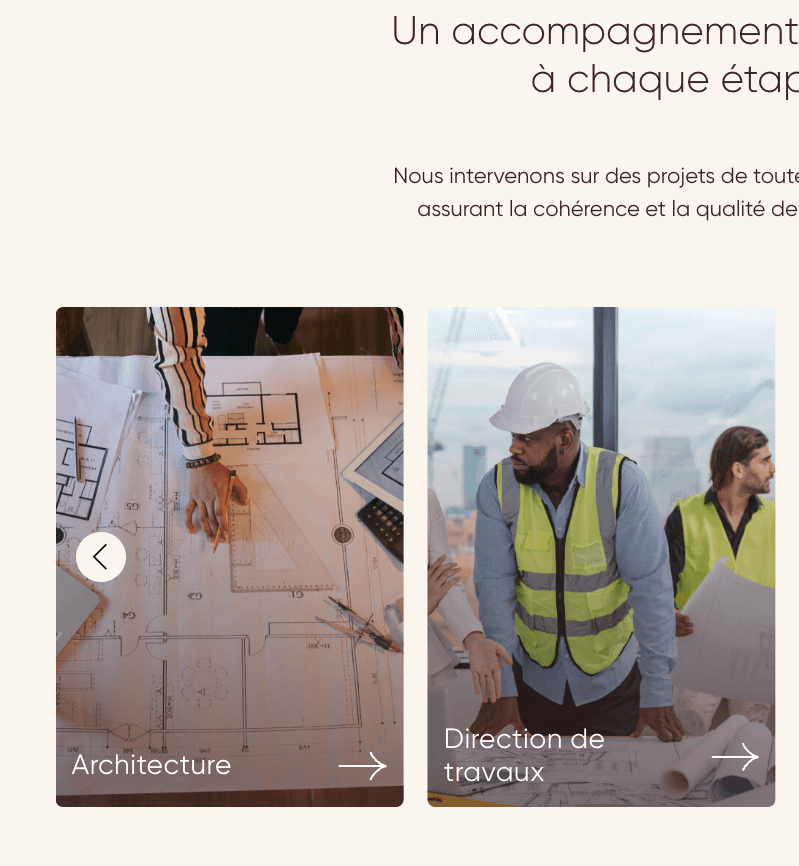
Task: Click the heading 'Un accompagnement'
Action: click(595, 32)
